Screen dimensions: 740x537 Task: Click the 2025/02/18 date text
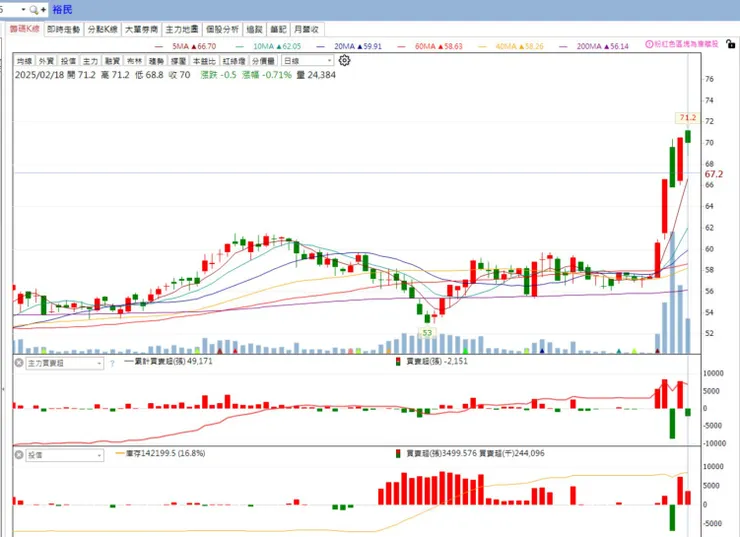click(x=39, y=75)
